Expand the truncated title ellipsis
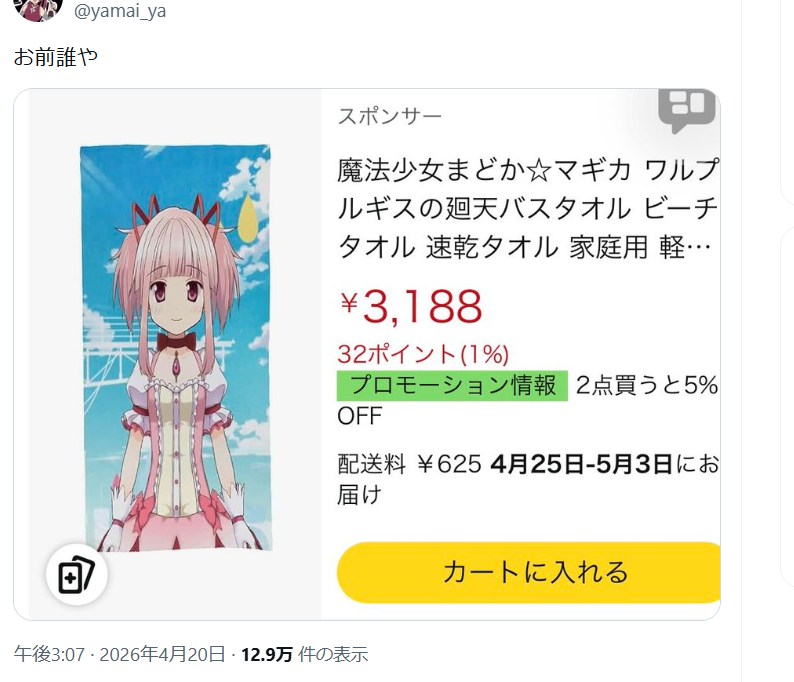794x682 pixels. pyautogui.click(x=699, y=248)
